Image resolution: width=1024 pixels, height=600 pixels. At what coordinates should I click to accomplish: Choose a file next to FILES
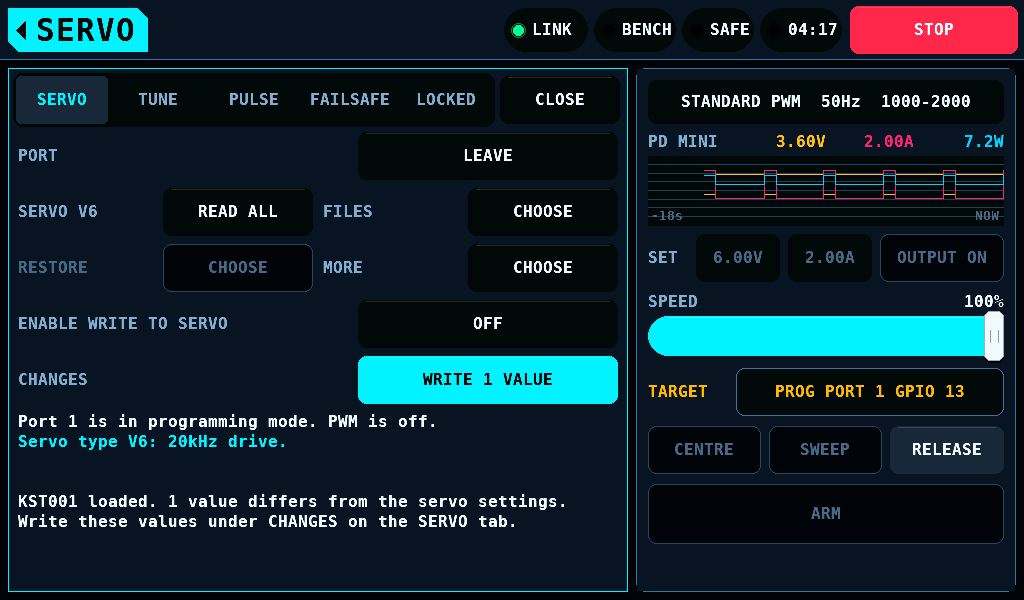[543, 212]
